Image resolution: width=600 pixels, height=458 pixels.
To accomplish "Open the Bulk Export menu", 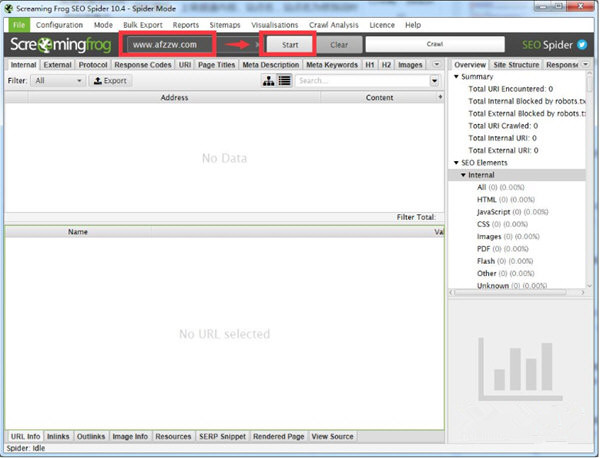I will pyautogui.click(x=146, y=24).
